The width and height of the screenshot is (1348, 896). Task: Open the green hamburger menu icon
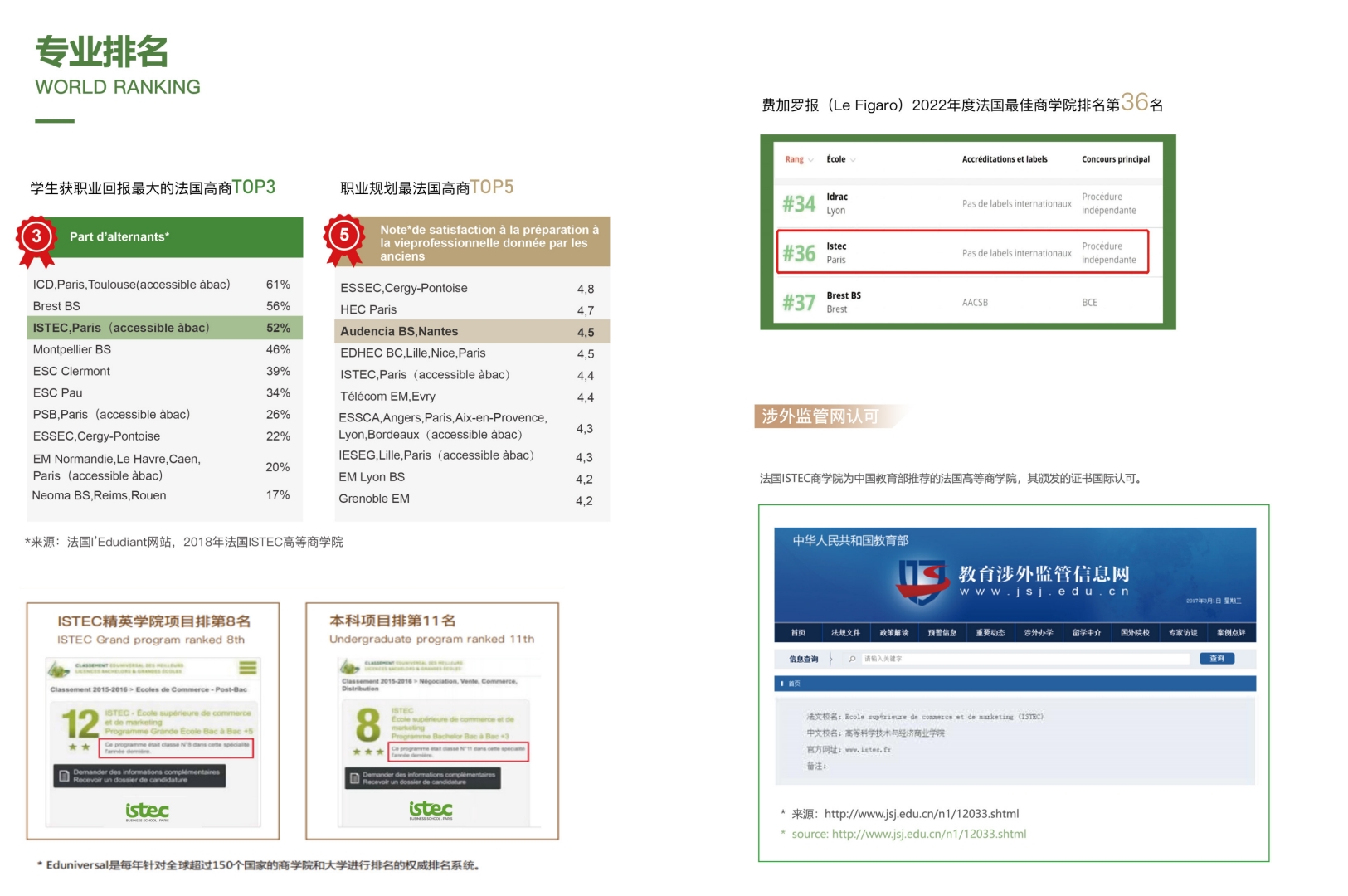pyautogui.click(x=247, y=668)
